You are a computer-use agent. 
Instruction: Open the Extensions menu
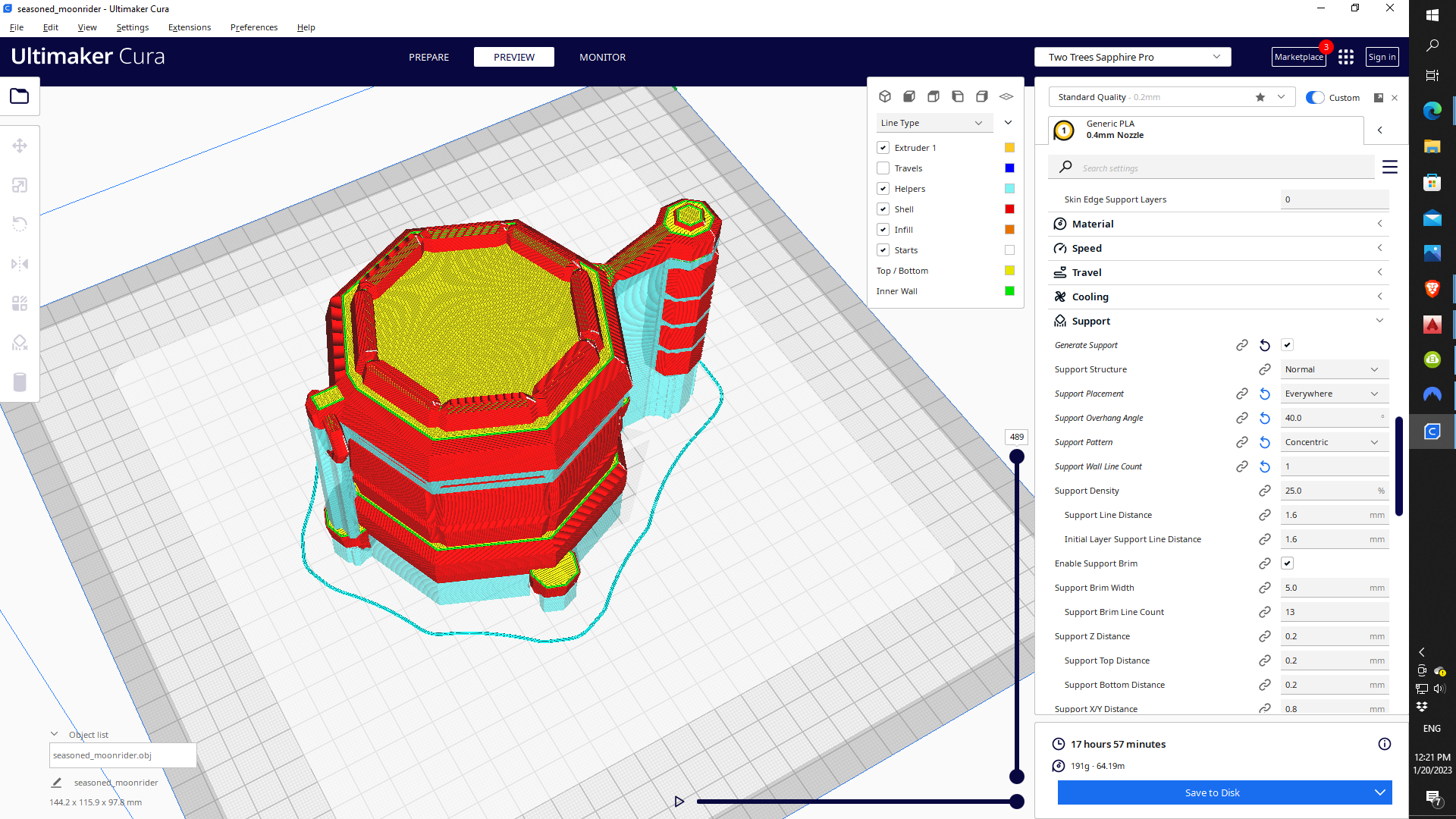(190, 27)
